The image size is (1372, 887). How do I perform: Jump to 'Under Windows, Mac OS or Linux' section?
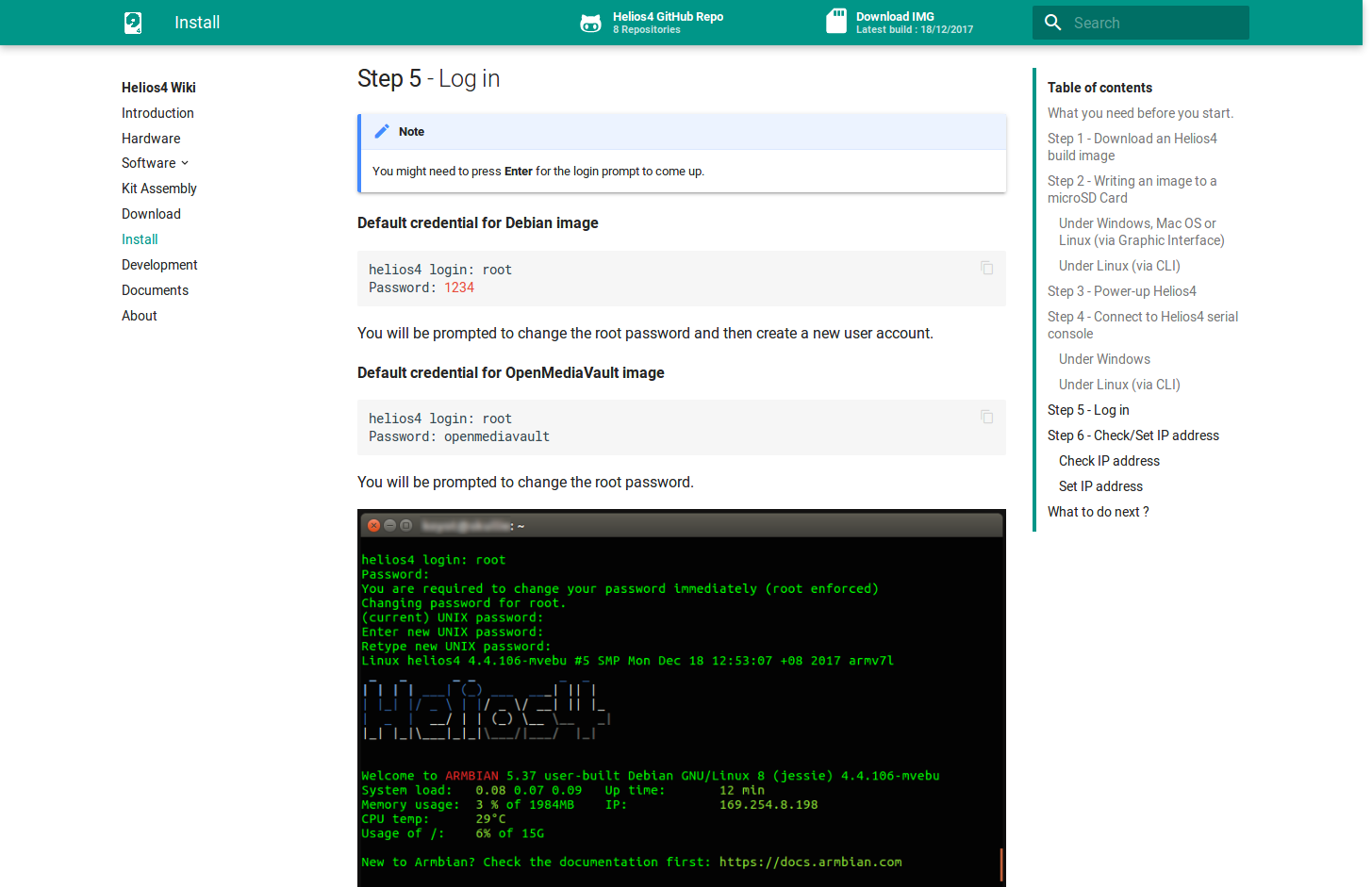coord(1141,232)
